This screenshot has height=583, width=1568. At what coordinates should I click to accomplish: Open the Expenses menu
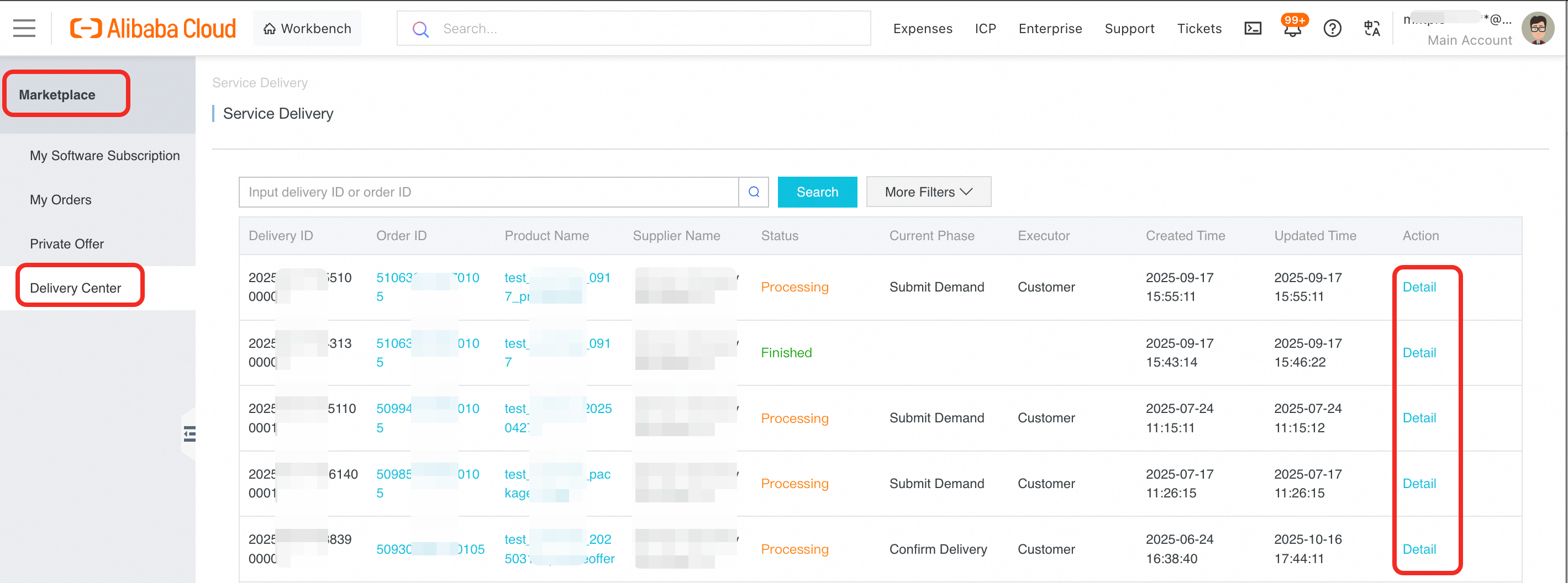922,29
